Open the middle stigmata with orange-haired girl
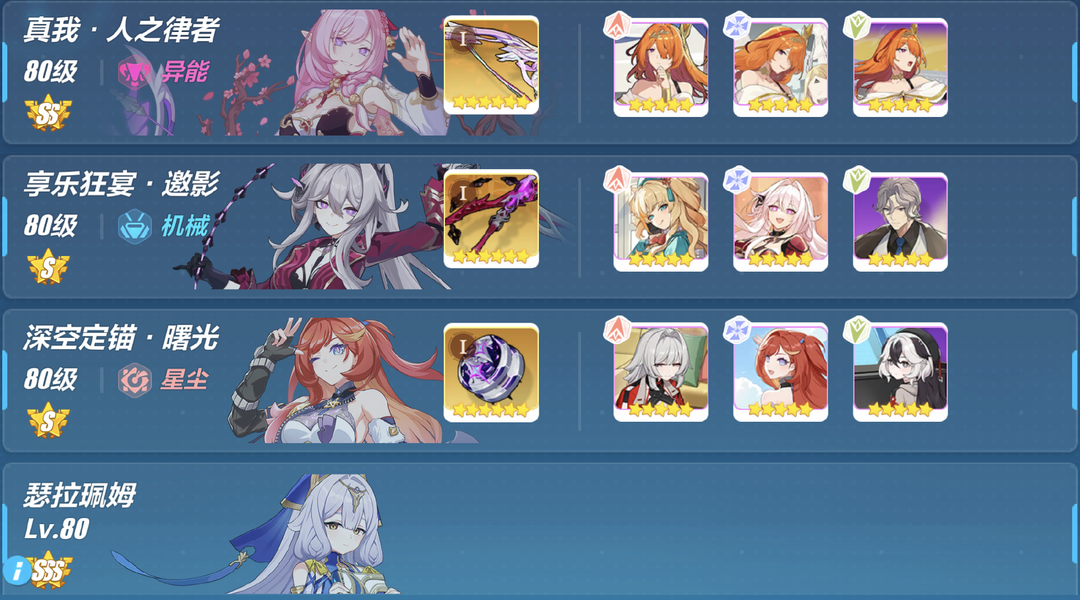 coord(780,67)
